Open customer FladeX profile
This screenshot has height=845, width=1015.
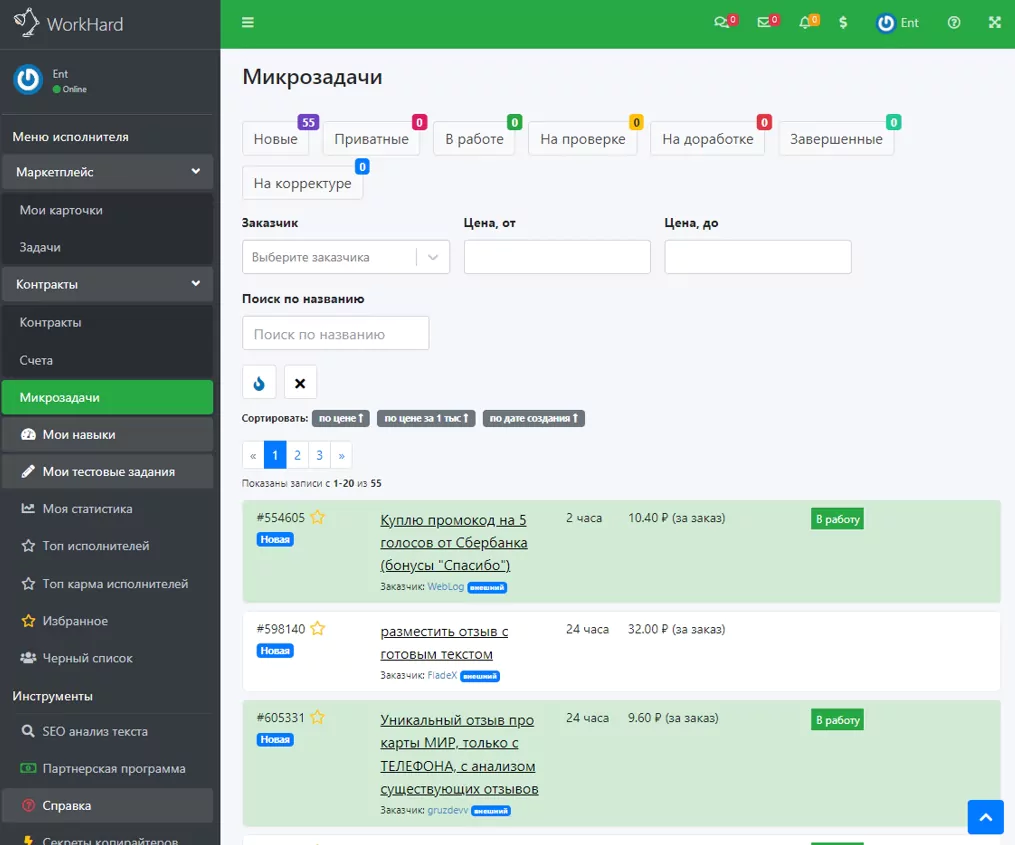tap(441, 675)
